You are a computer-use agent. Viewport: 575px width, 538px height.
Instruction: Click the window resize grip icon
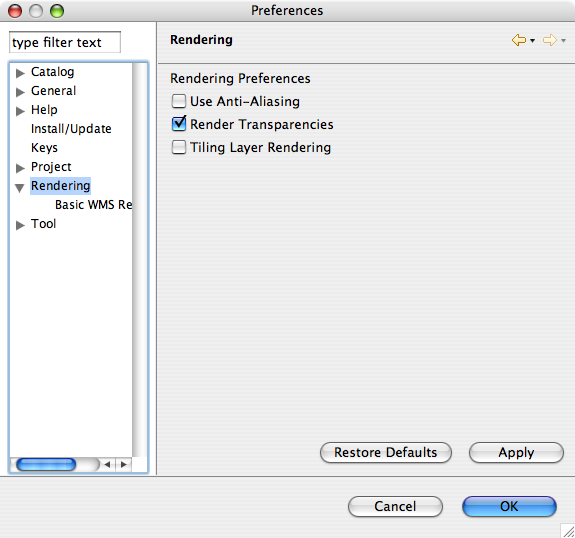click(568, 531)
